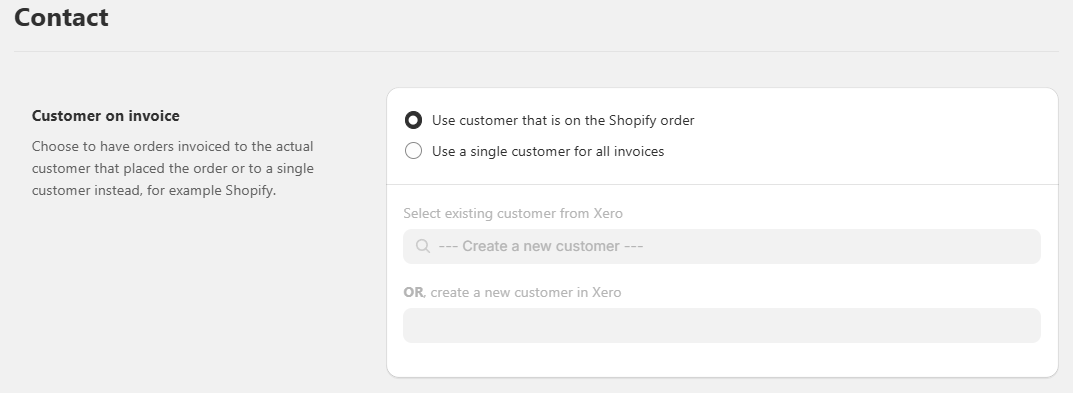Choose the single customer for all invoices radio

(x=413, y=151)
